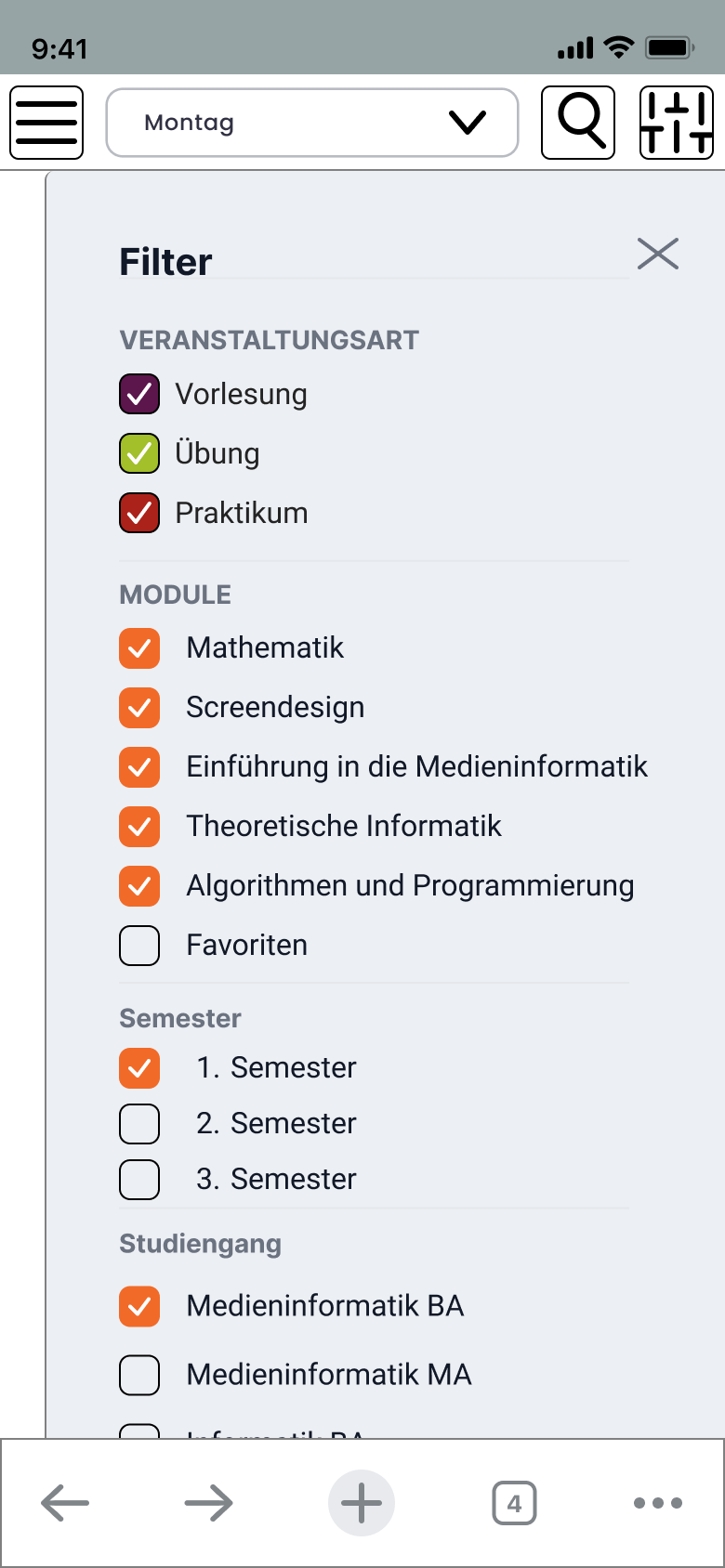
Task: Select the 3. Semester checkbox
Action: (139, 1180)
